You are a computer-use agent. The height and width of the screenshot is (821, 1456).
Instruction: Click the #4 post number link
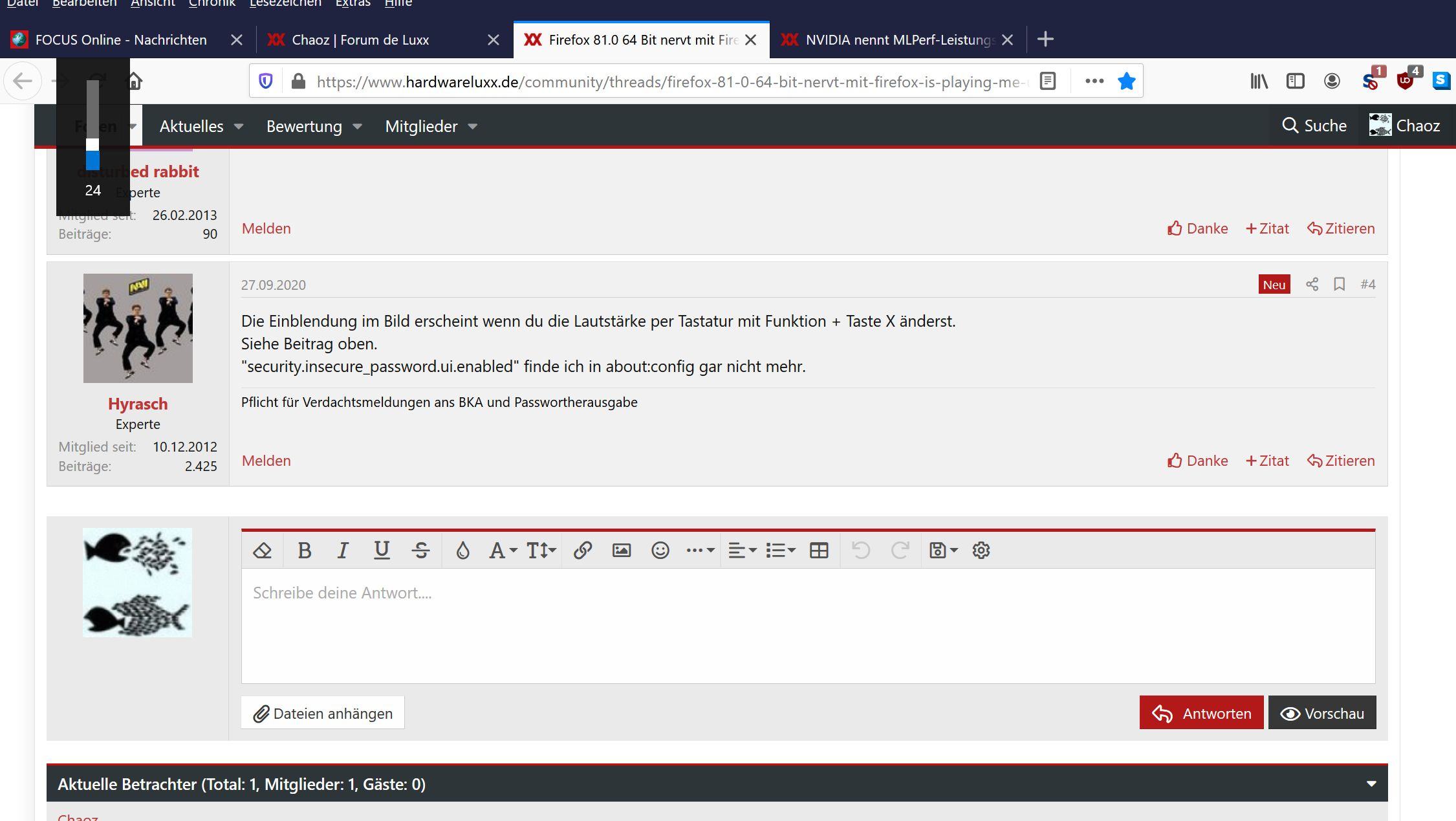pyautogui.click(x=1367, y=285)
